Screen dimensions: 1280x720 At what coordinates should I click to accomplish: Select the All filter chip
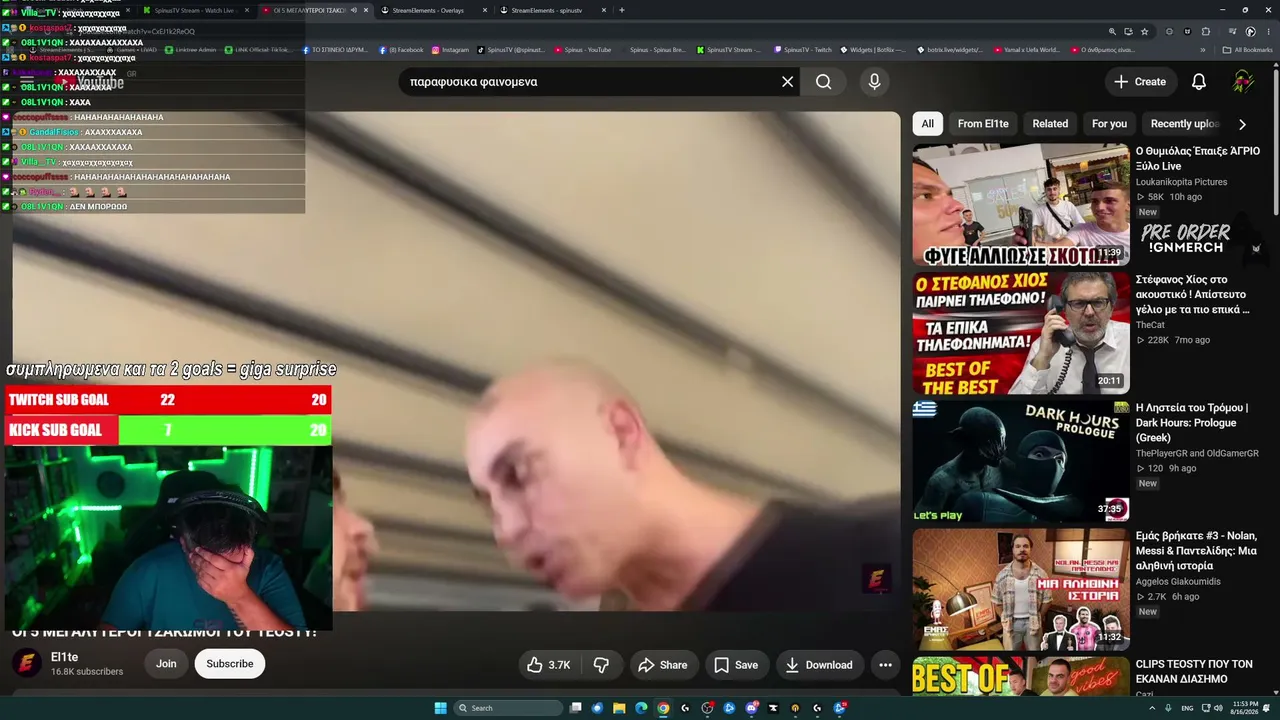[928, 124]
